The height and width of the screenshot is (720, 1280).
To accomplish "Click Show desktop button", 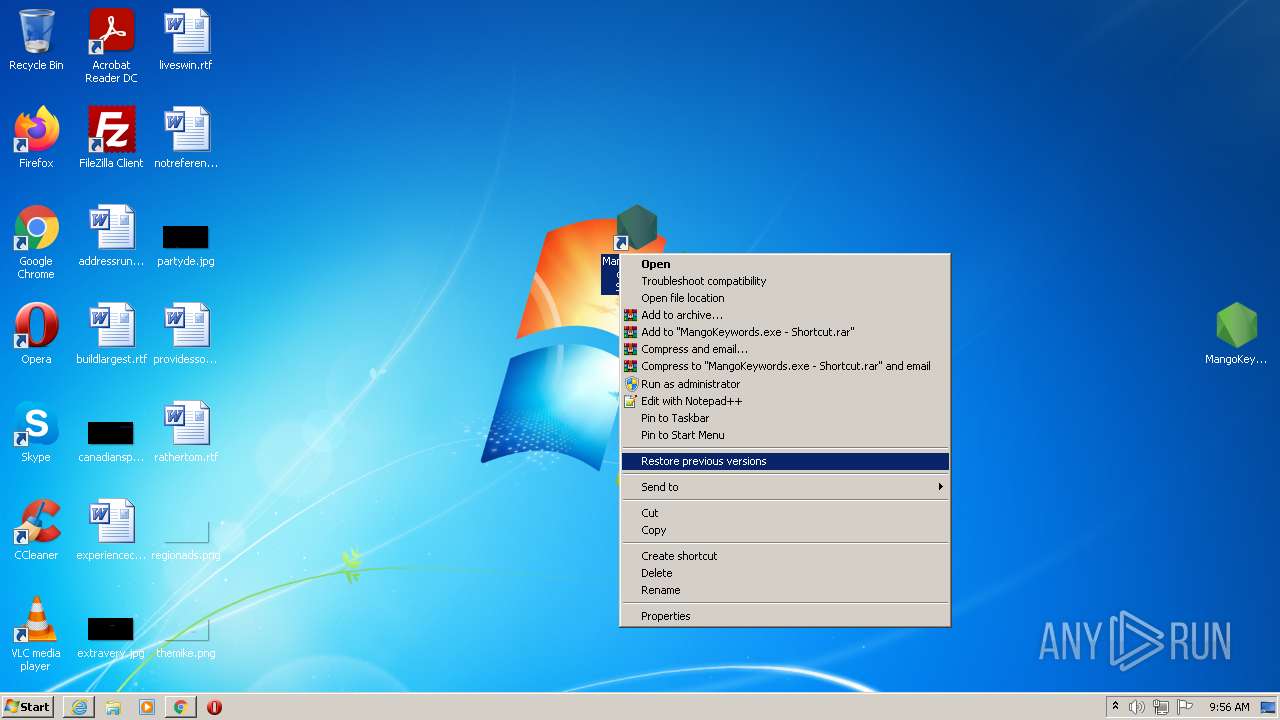I will 1269,707.
